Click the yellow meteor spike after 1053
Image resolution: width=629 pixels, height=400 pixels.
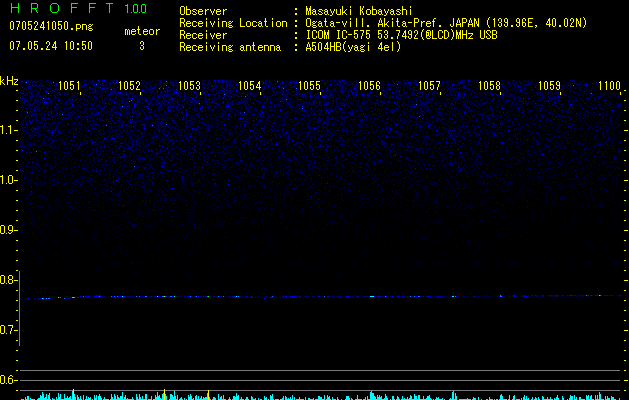point(208,394)
